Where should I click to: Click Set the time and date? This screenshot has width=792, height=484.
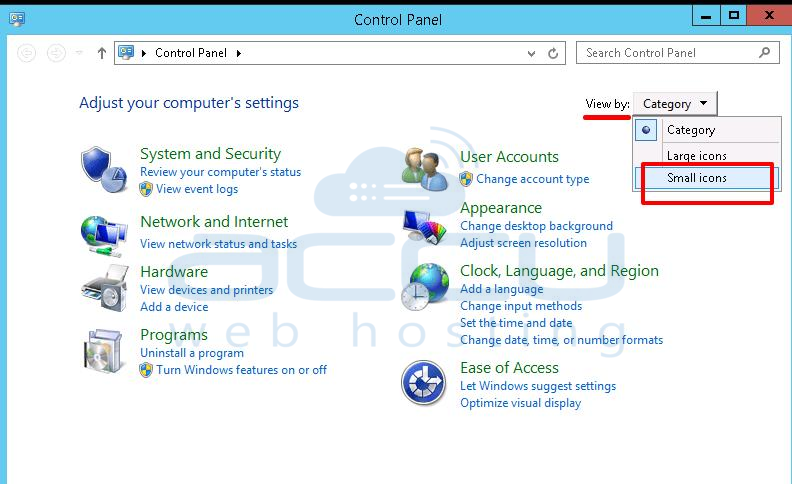pos(516,323)
